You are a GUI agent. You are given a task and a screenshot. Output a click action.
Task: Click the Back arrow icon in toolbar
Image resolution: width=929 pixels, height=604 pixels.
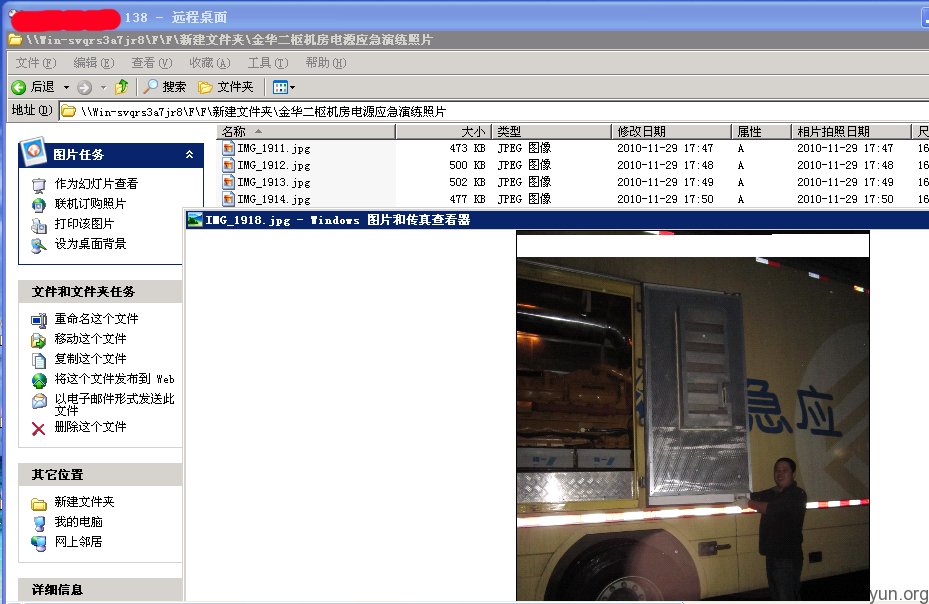18,87
